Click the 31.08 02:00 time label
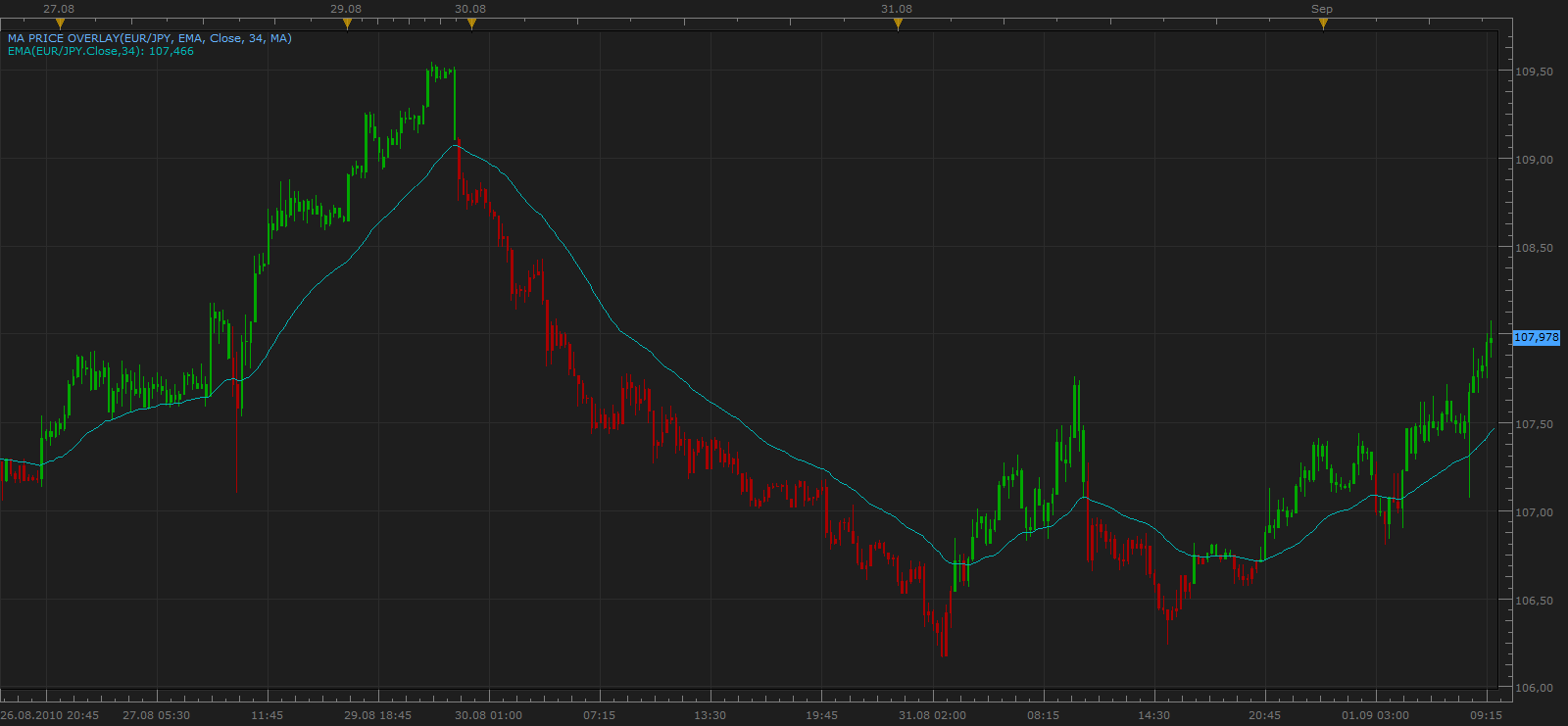The height and width of the screenshot is (726, 1568). pos(933,715)
